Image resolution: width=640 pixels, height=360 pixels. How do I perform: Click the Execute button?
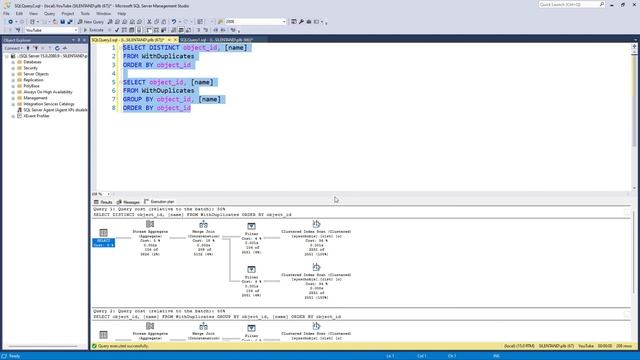(93, 30)
